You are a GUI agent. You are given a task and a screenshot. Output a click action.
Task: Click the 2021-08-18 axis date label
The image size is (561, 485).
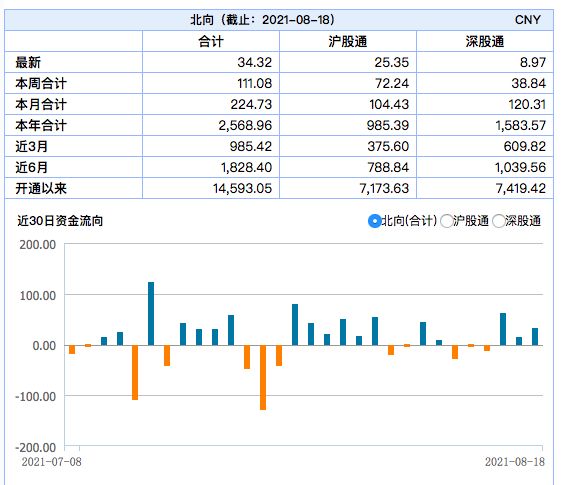[x=515, y=462]
